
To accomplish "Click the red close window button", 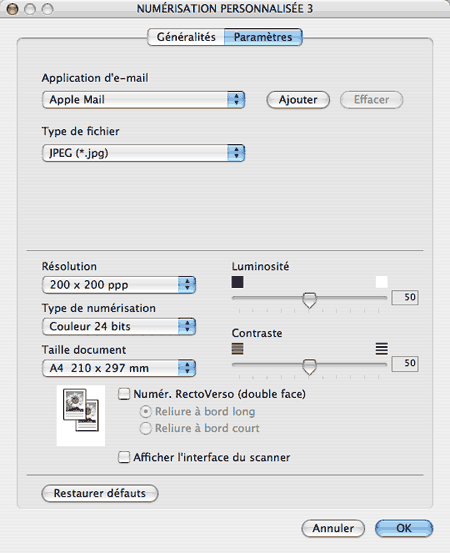I will [x=12, y=9].
